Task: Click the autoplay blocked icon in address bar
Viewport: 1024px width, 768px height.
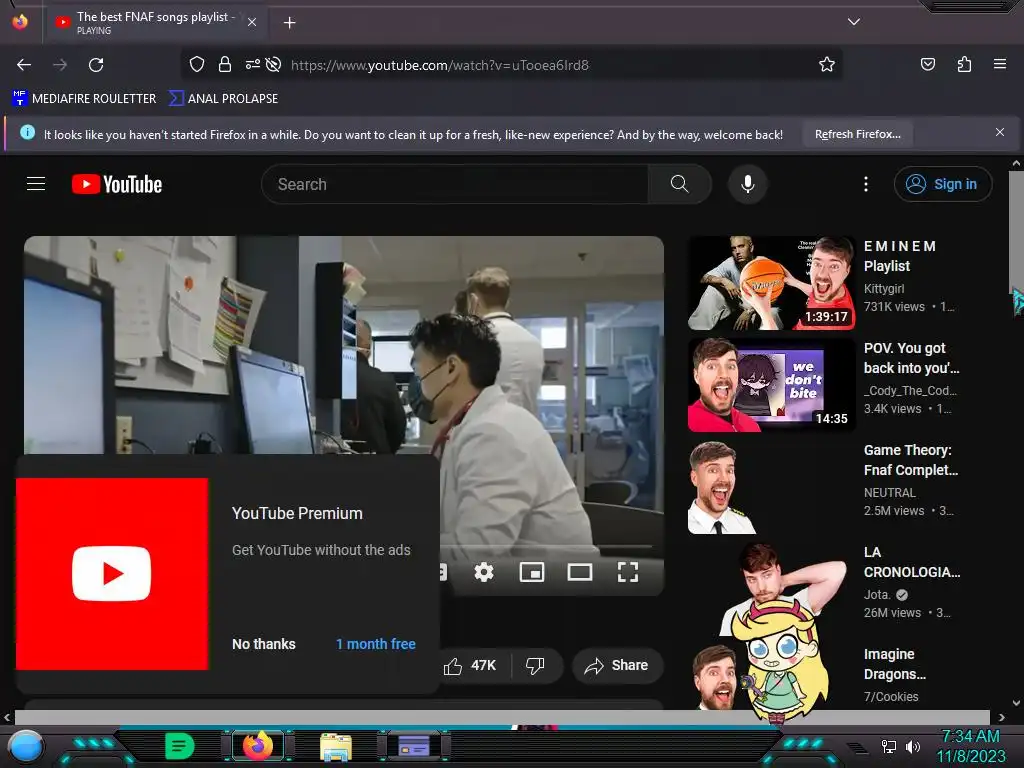Action: click(x=274, y=64)
